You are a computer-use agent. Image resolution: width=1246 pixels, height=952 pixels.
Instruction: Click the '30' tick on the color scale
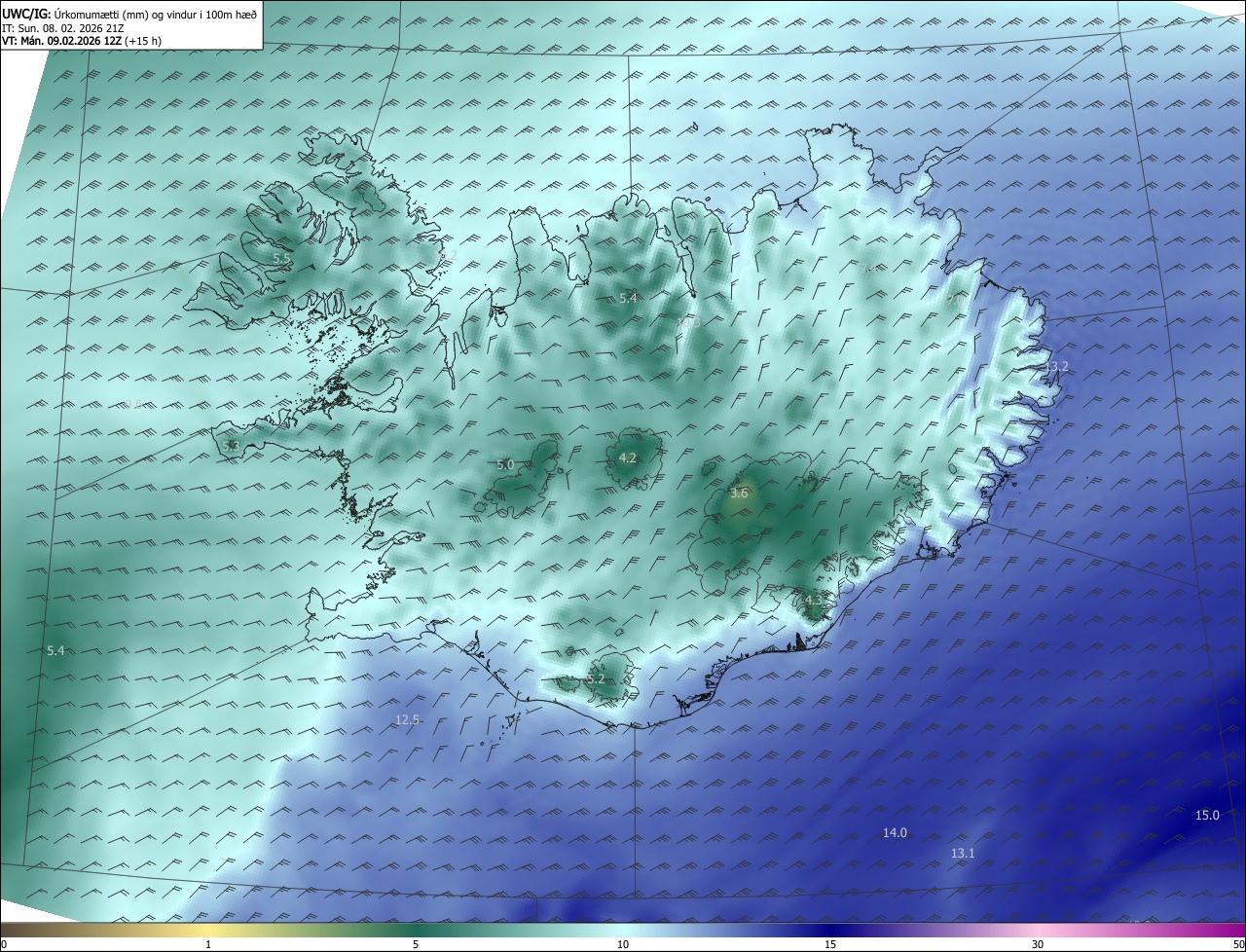(x=1038, y=945)
